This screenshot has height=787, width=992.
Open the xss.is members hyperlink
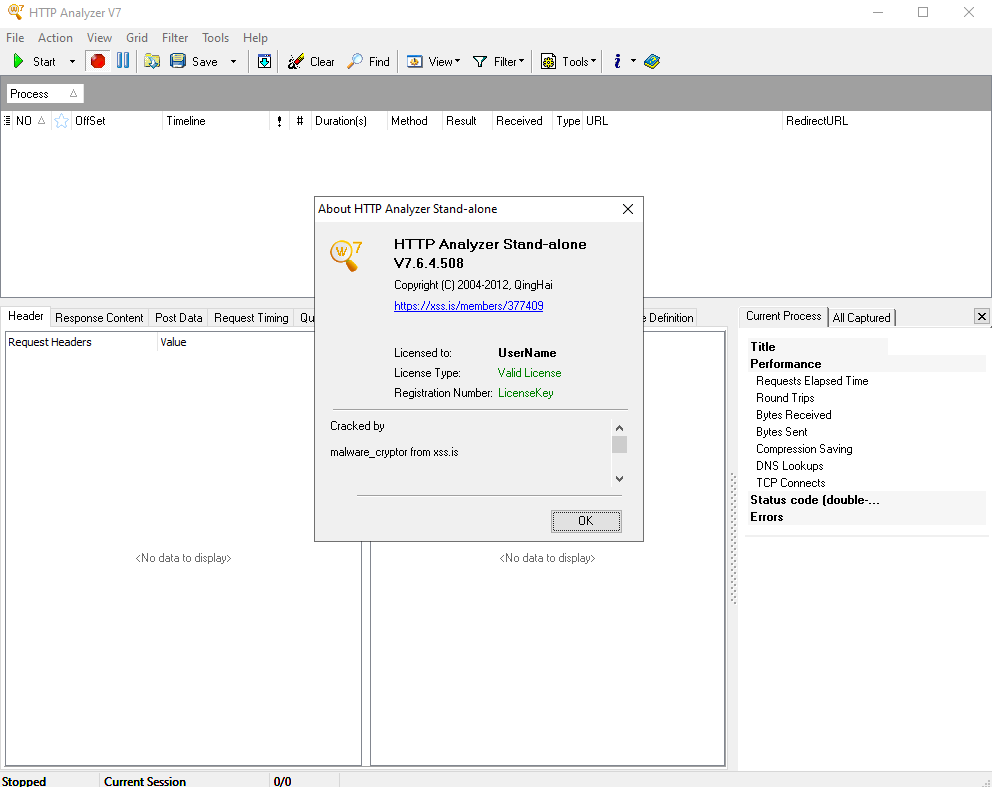coord(469,306)
